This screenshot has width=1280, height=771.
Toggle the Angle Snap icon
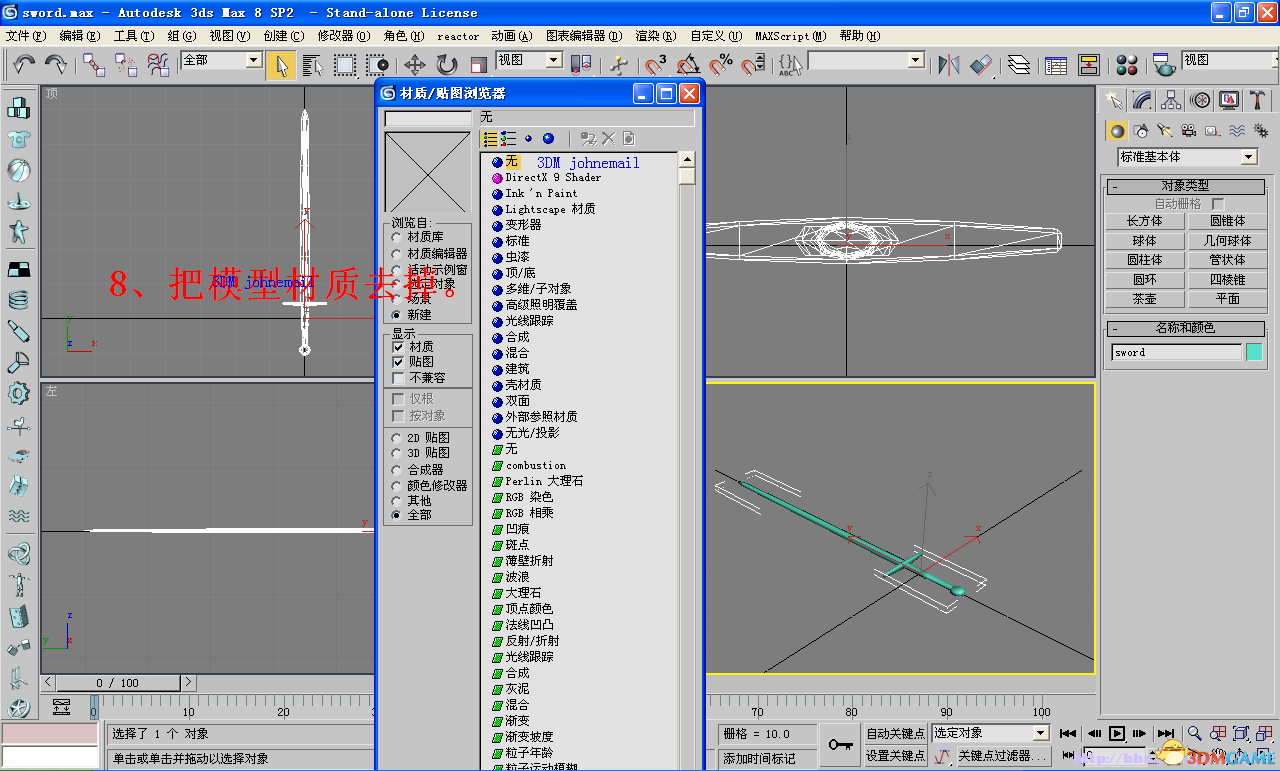pyautogui.click(x=689, y=65)
